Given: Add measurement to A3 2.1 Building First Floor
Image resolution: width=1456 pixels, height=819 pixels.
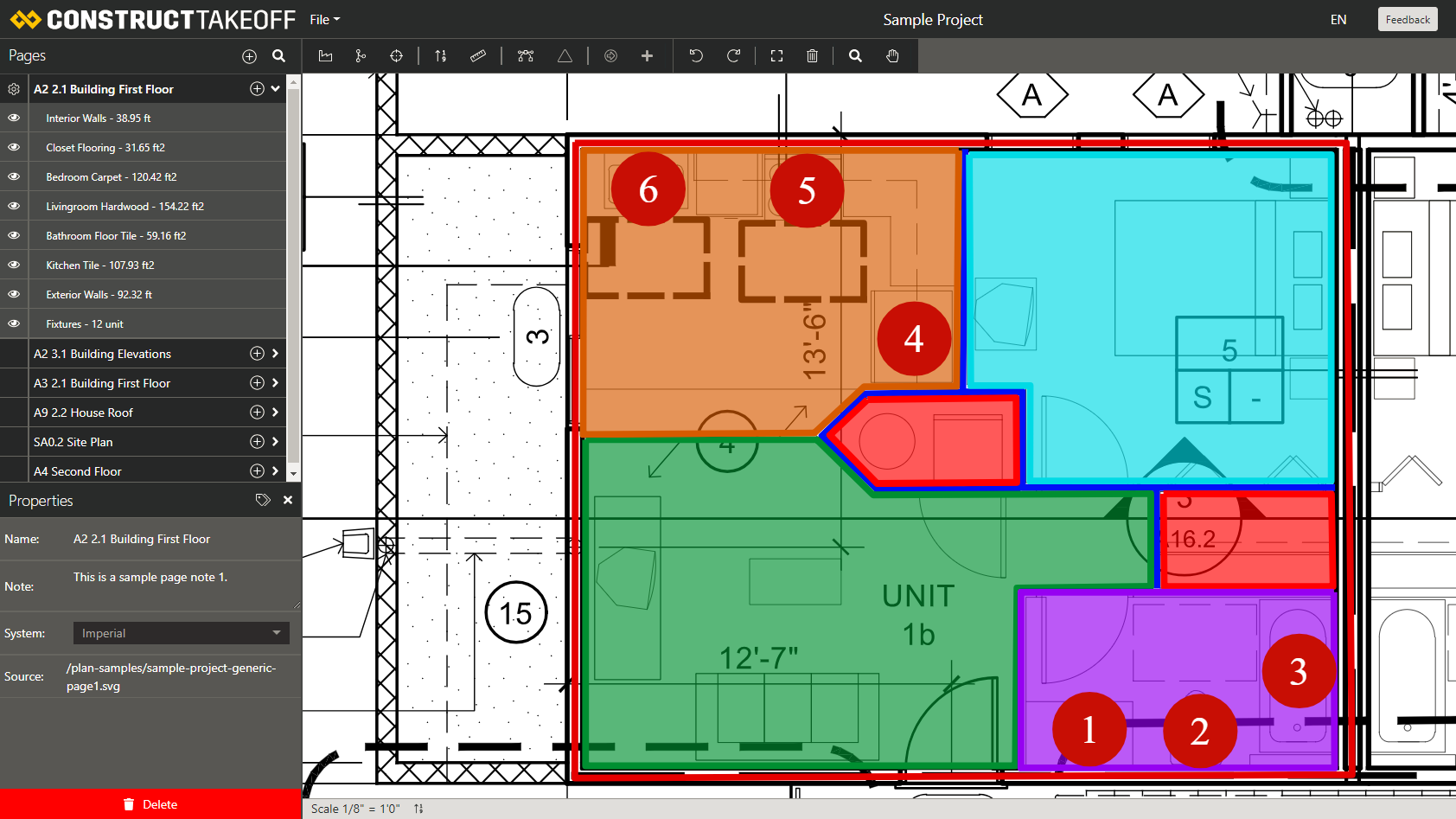Looking at the screenshot, I should [257, 383].
